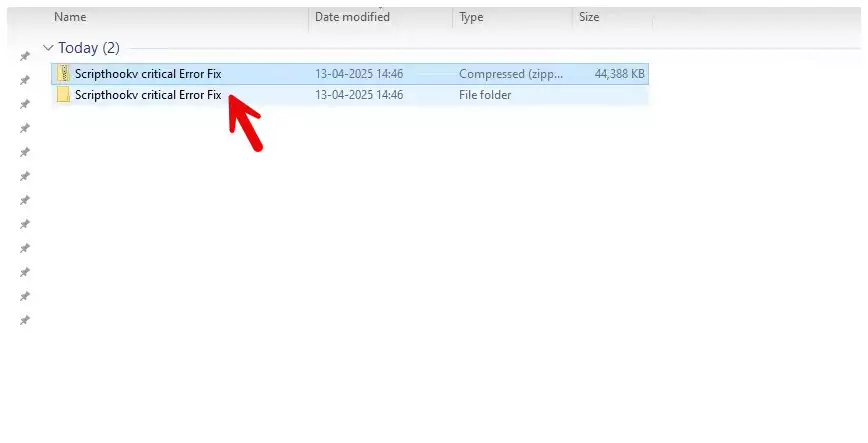Select zipped Scripthookv critical Error Fix name
The width and height of the screenshot is (868, 443).
click(148, 74)
